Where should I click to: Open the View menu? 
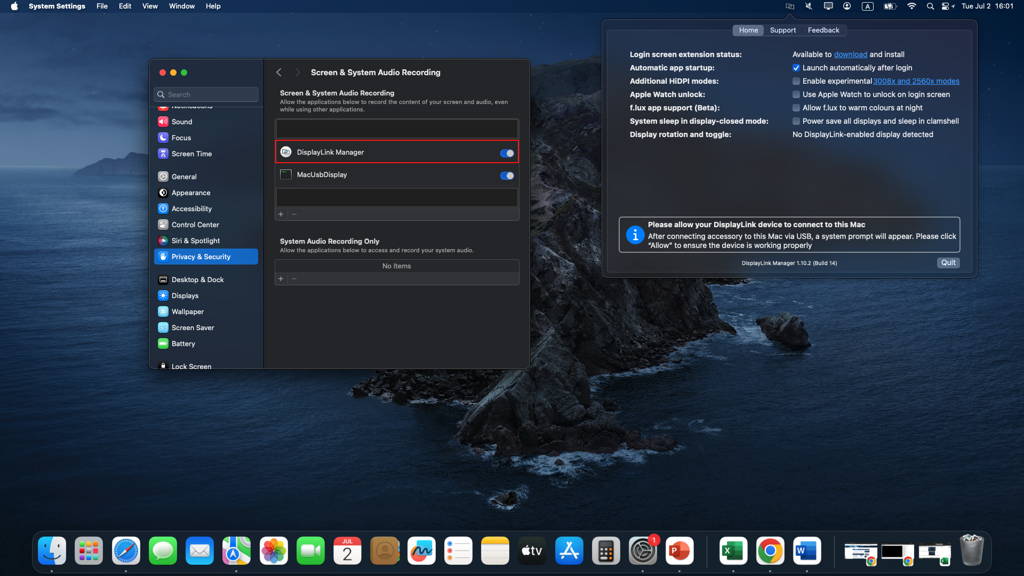(150, 6)
